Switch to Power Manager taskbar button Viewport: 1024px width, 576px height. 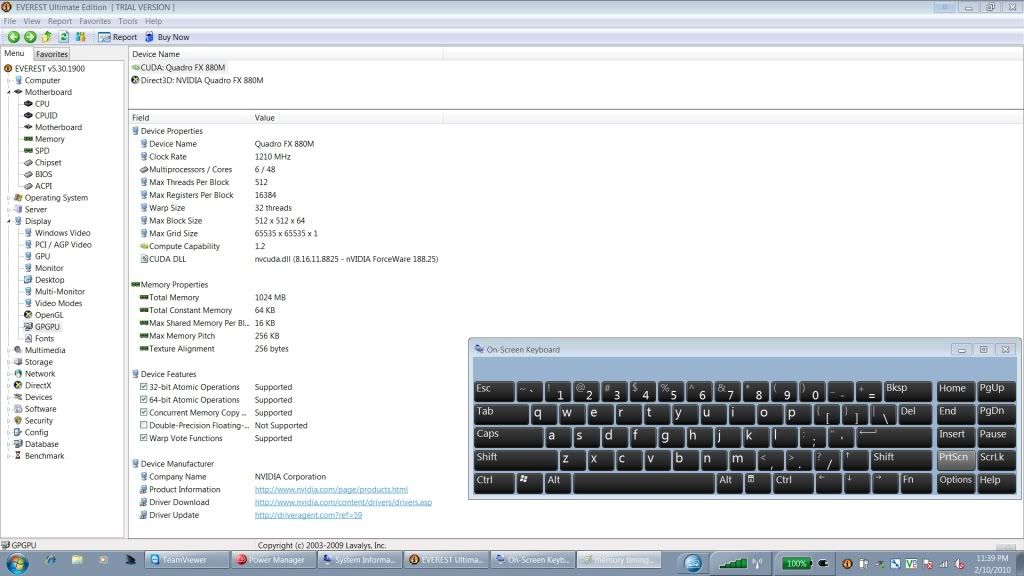272,560
